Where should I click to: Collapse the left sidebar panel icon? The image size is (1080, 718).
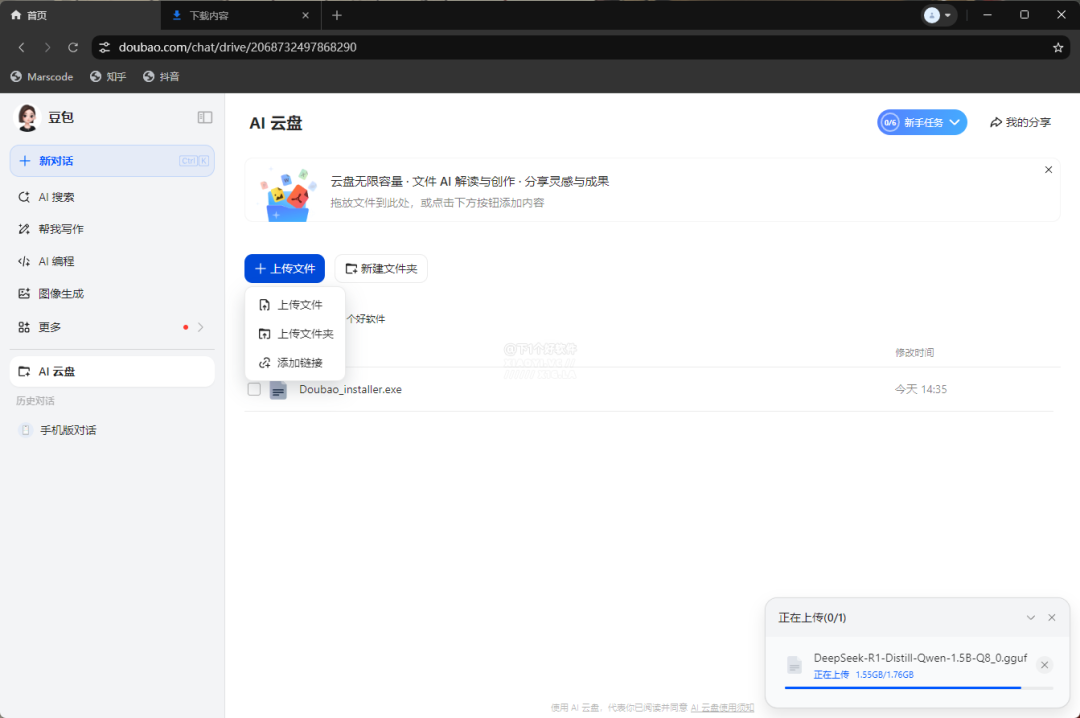pos(205,117)
